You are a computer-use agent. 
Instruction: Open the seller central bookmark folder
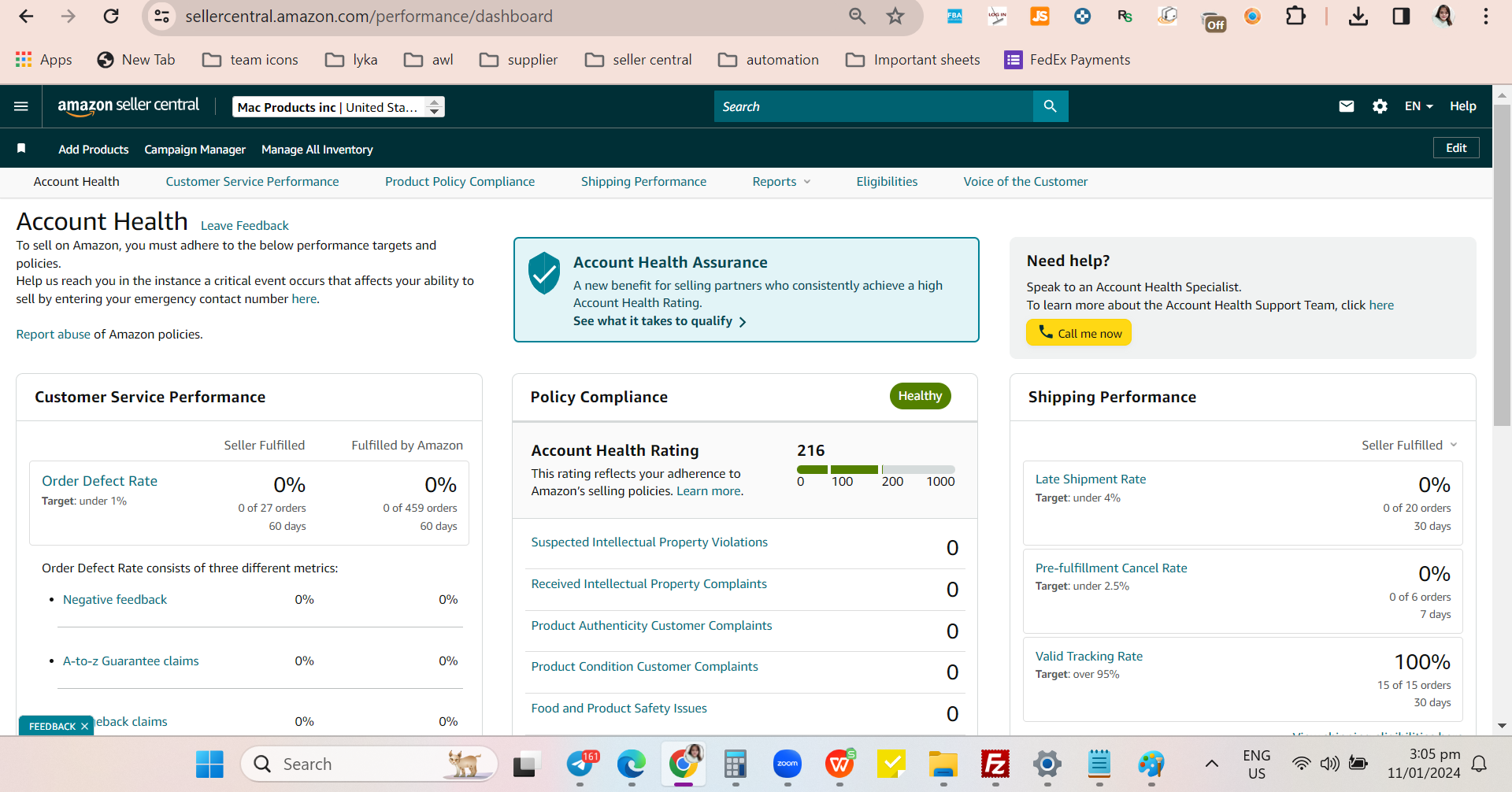point(639,60)
